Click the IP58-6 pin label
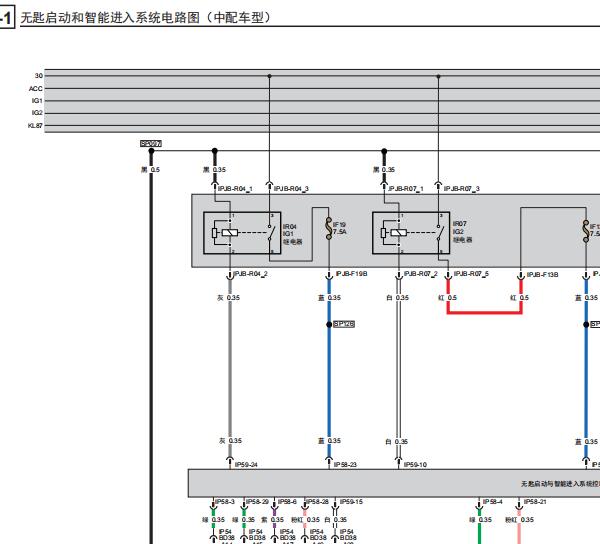 point(287,502)
